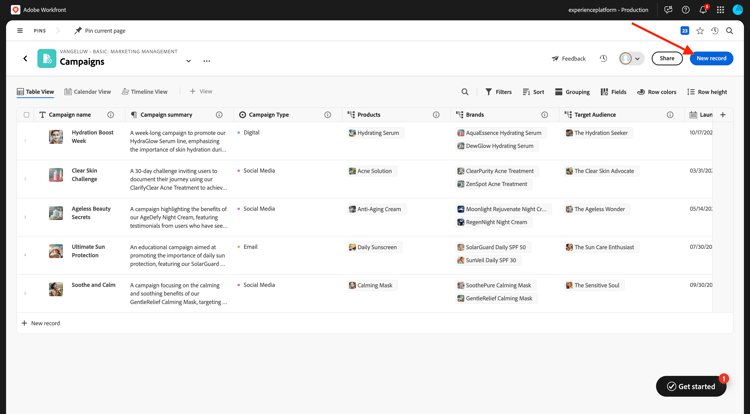Open the three-dot more options menu
750x414 pixels.
207,61
